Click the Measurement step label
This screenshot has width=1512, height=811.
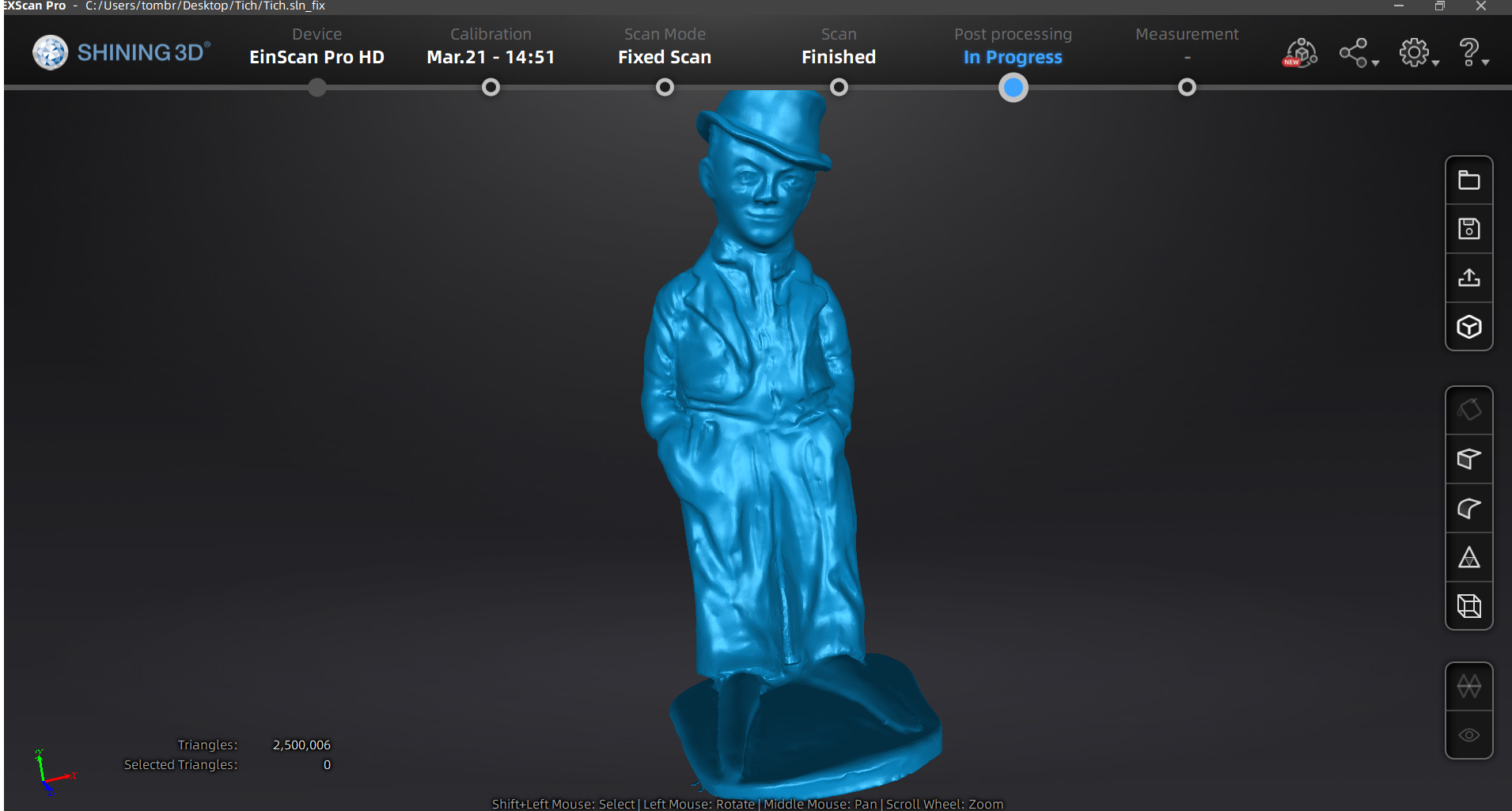tap(1186, 35)
